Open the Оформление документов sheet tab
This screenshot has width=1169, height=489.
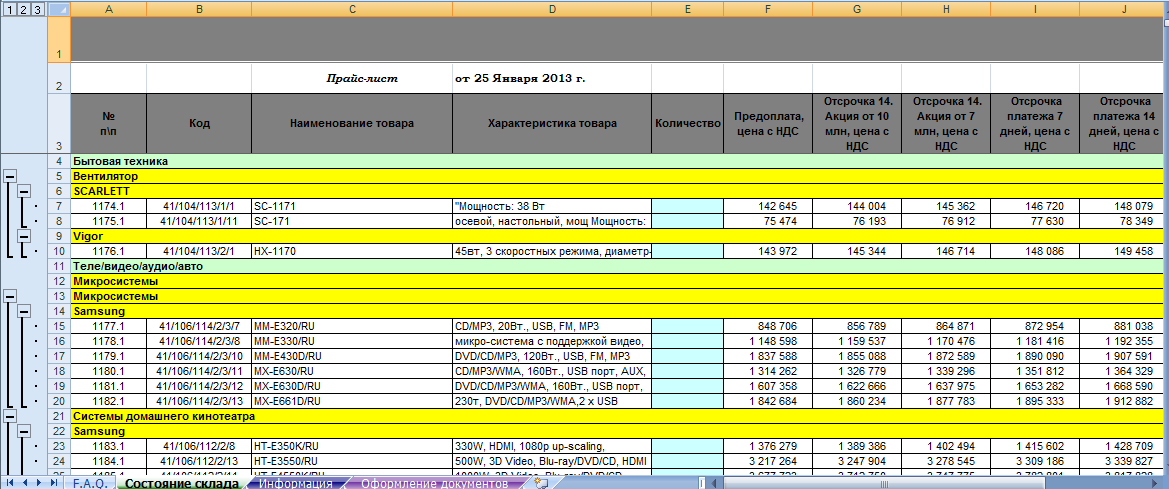pyautogui.click(x=434, y=483)
